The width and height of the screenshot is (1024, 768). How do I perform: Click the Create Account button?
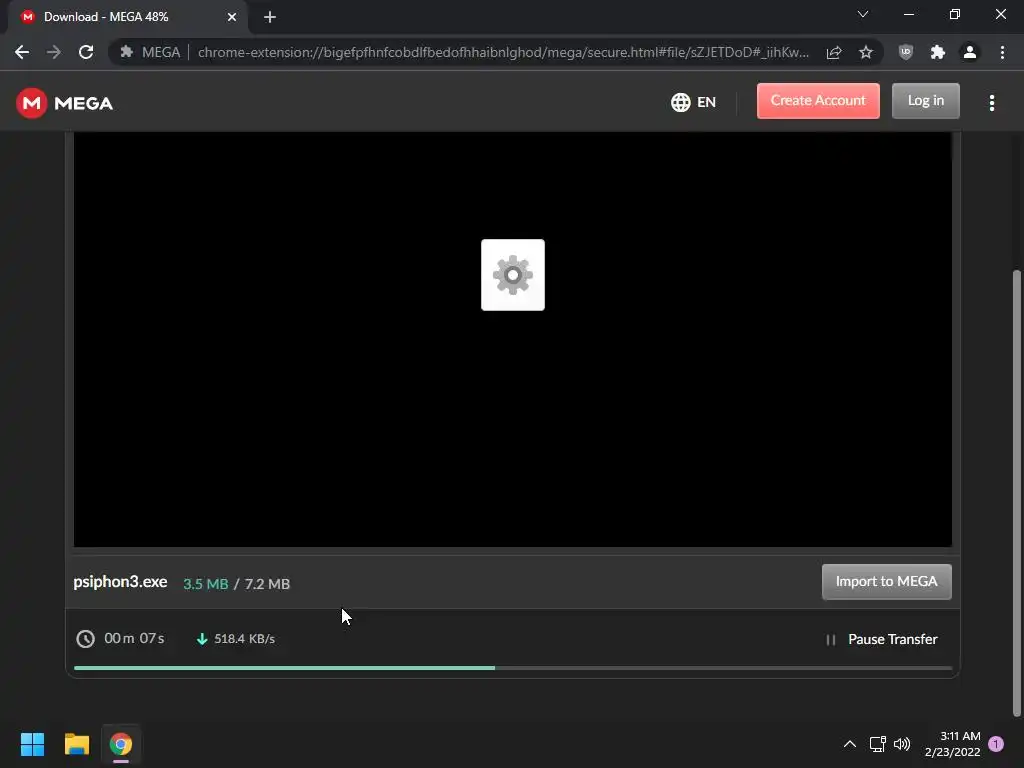818,101
